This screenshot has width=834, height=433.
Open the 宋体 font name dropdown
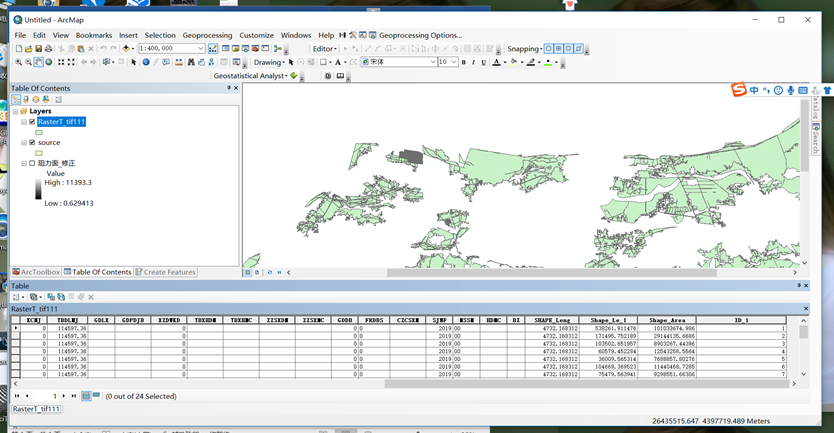coord(432,62)
